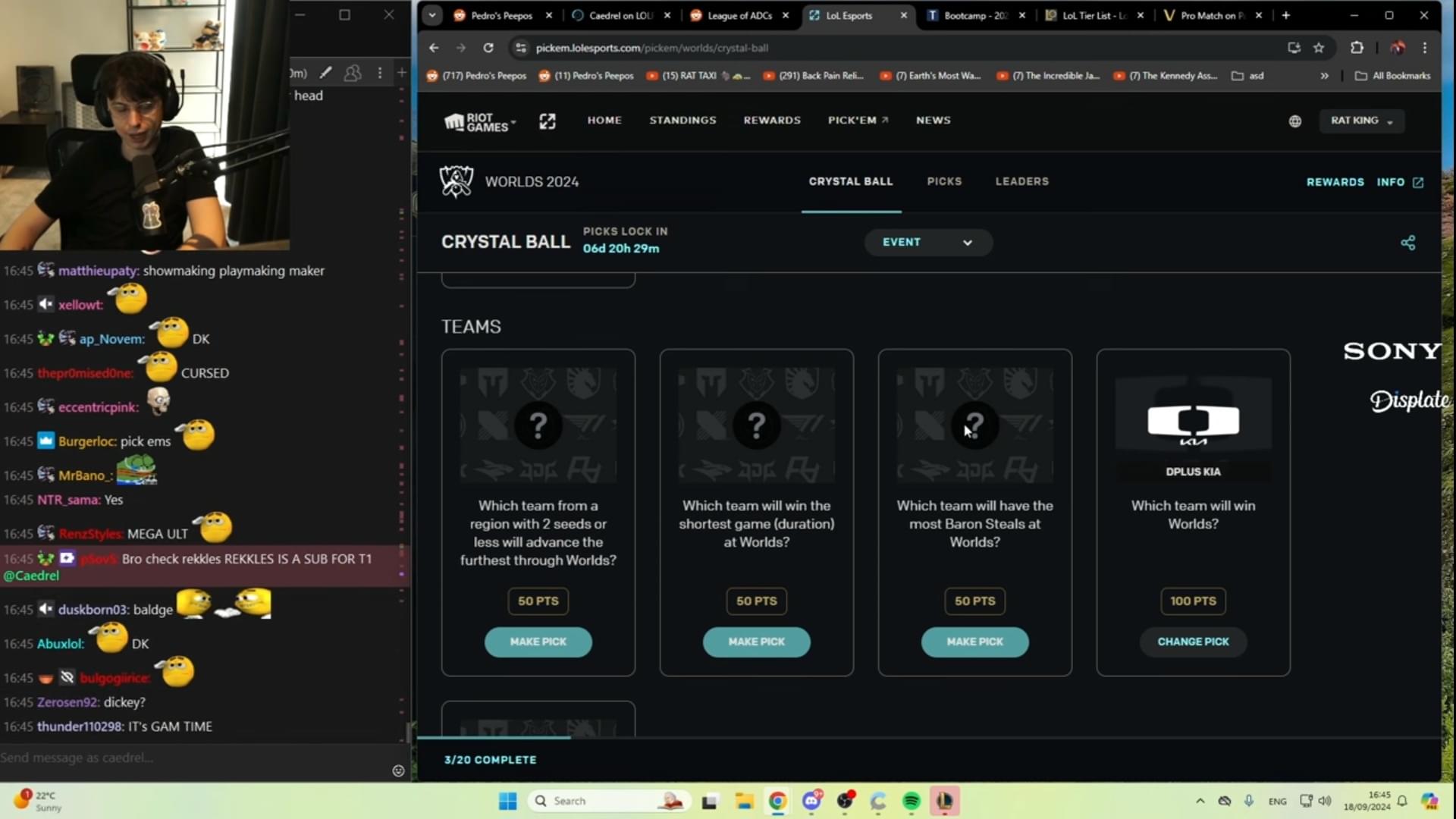Open the REWARDS link beside INFO

pyautogui.click(x=1335, y=183)
